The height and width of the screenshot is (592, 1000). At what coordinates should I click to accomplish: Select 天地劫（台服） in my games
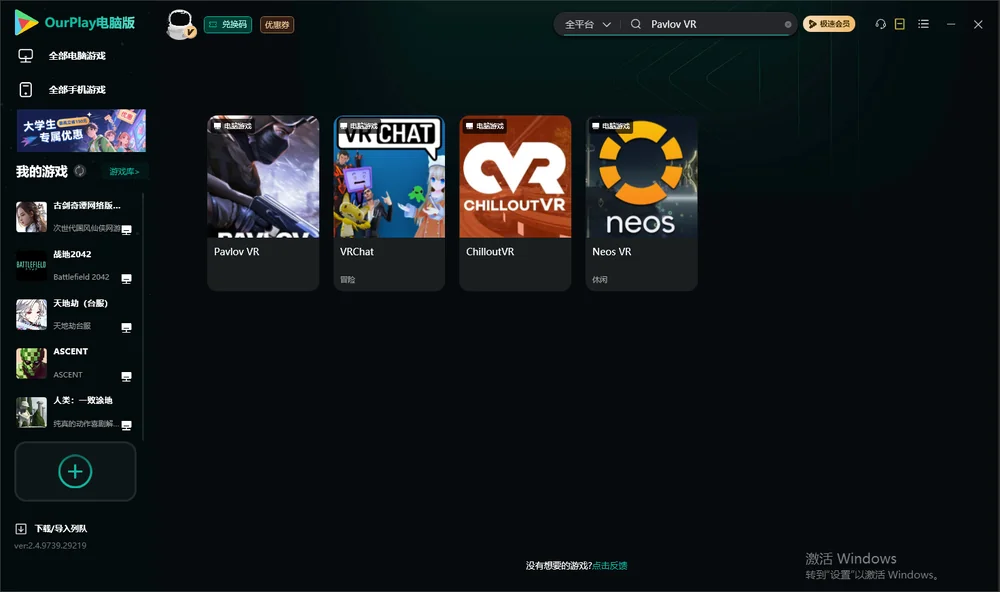pyautogui.click(x=75, y=315)
